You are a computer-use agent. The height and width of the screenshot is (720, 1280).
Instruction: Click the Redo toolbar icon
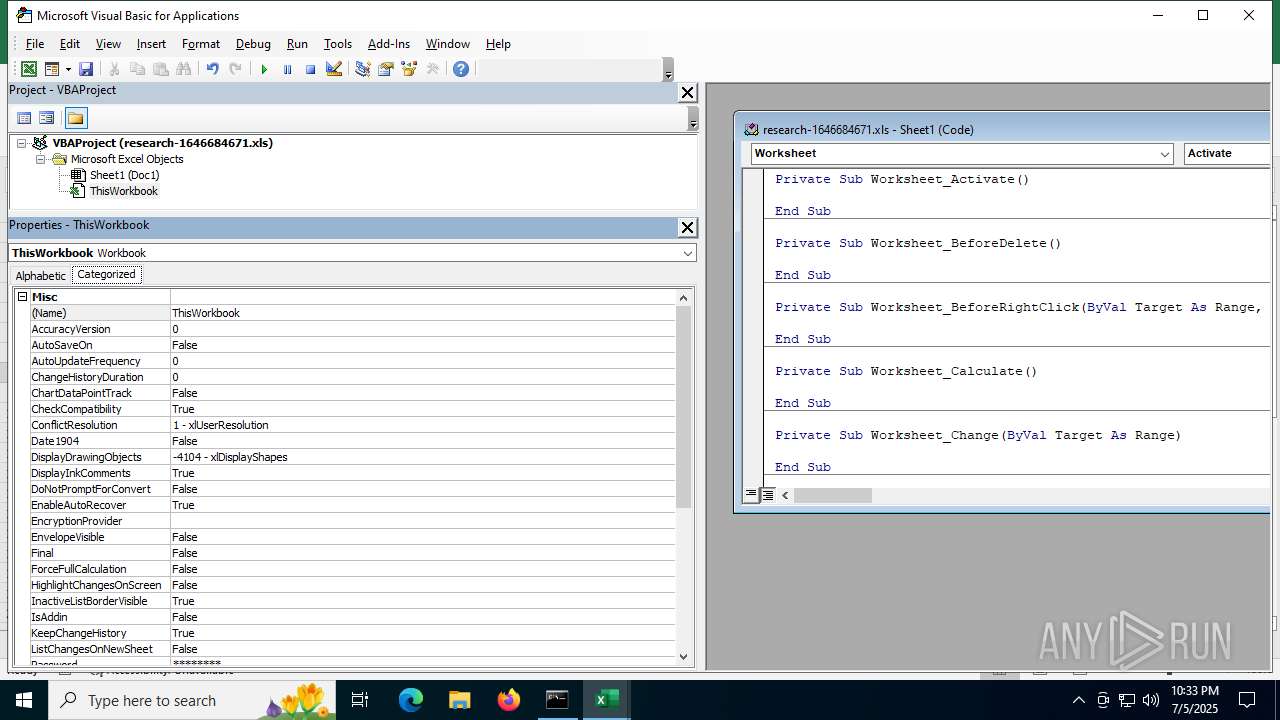[235, 69]
